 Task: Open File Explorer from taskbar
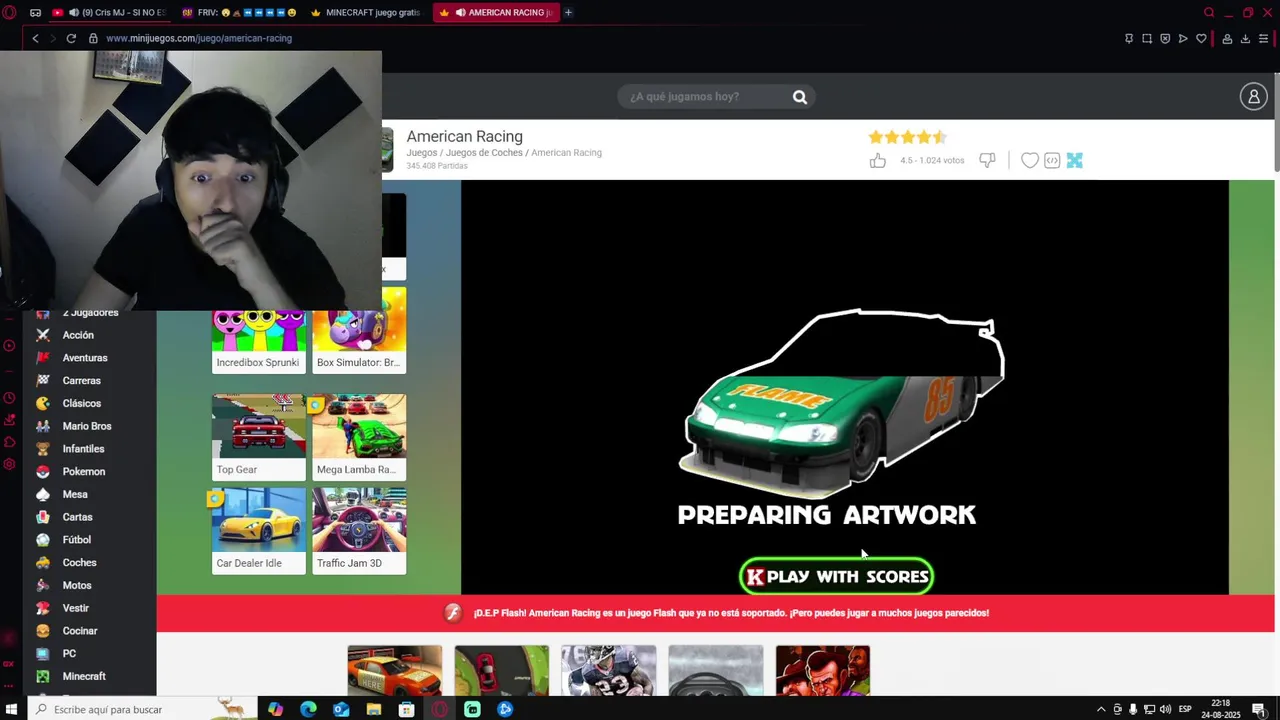point(373,709)
